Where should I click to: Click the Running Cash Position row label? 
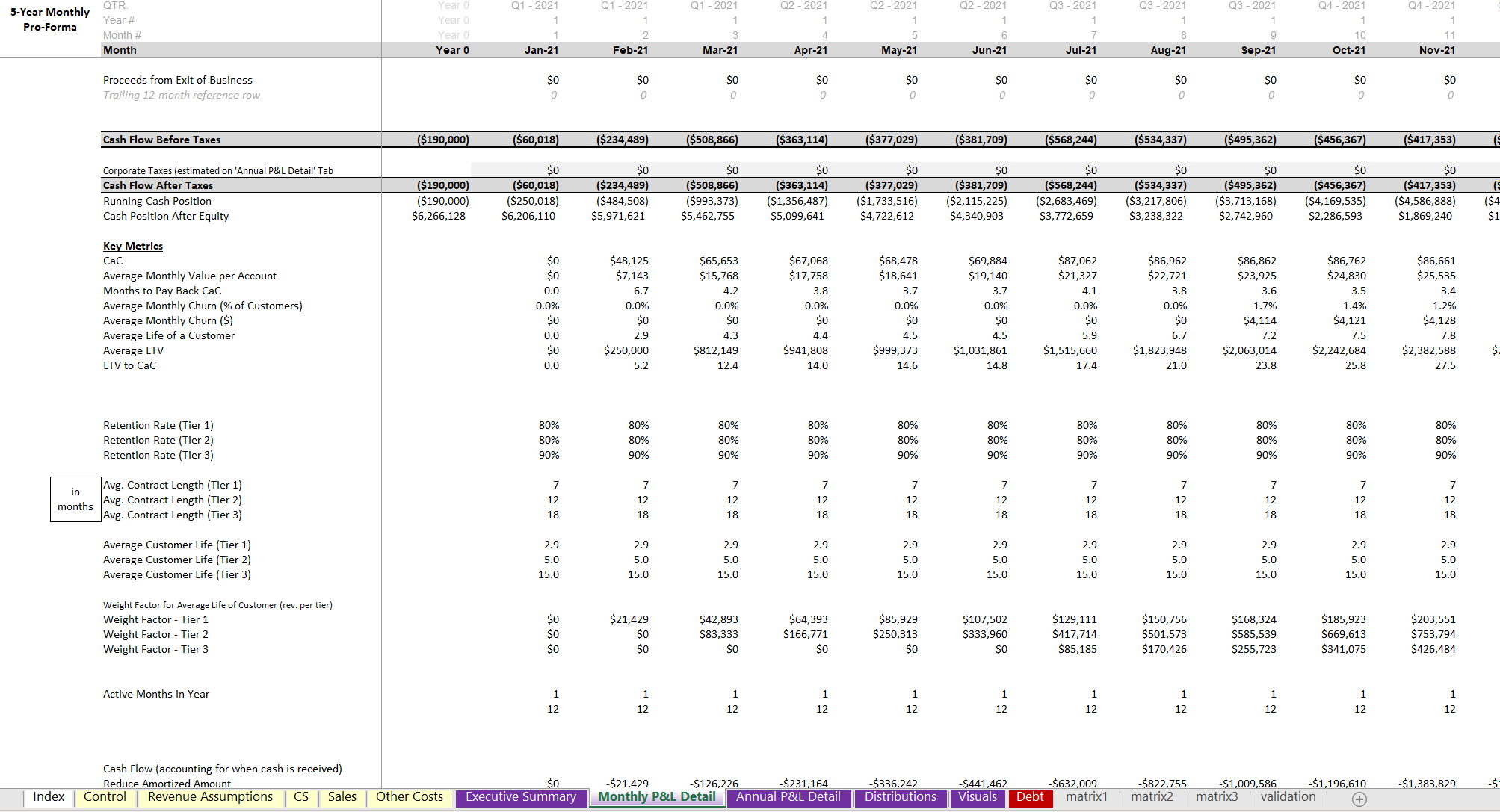157,201
